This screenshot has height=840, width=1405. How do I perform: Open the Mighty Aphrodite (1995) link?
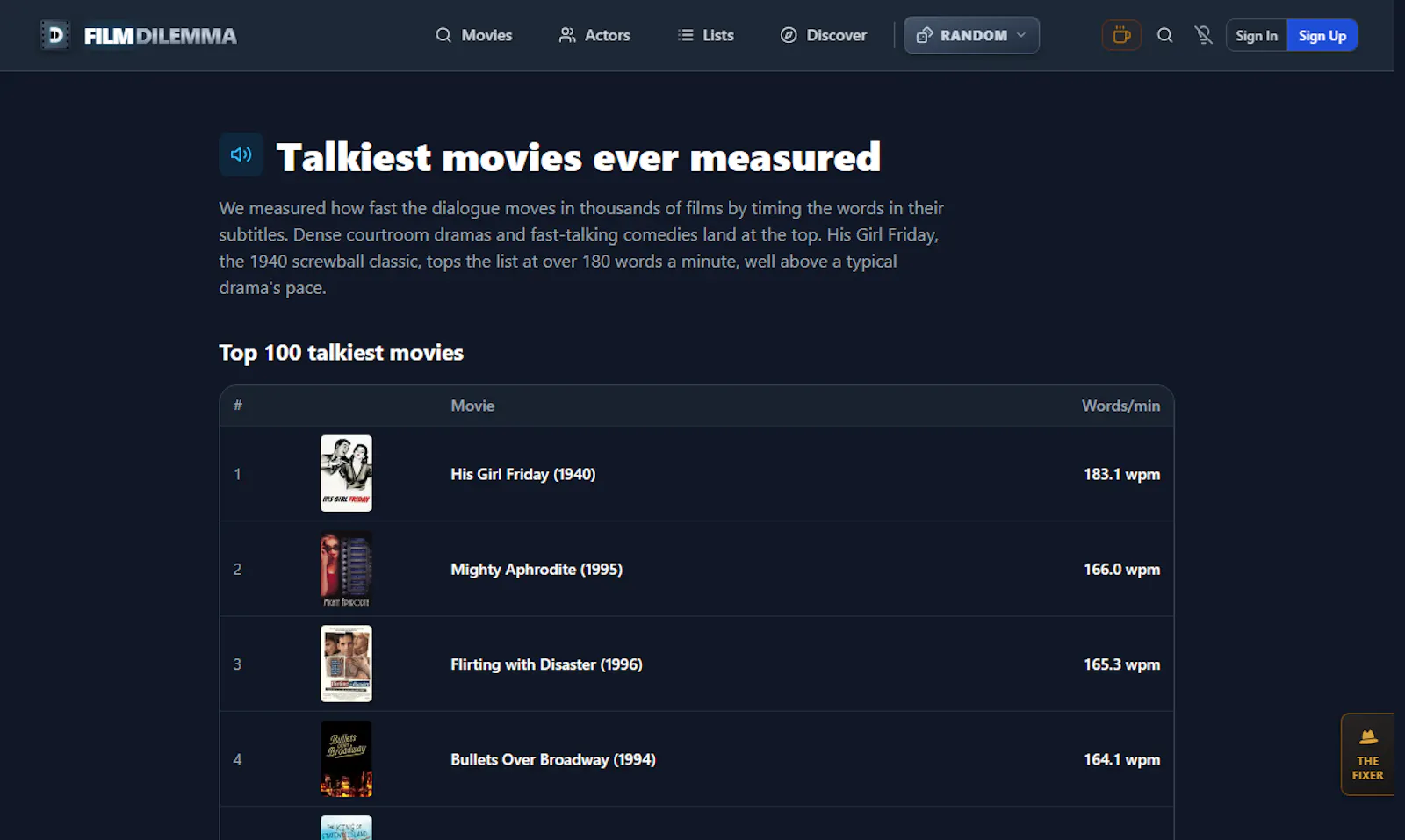[537, 569]
